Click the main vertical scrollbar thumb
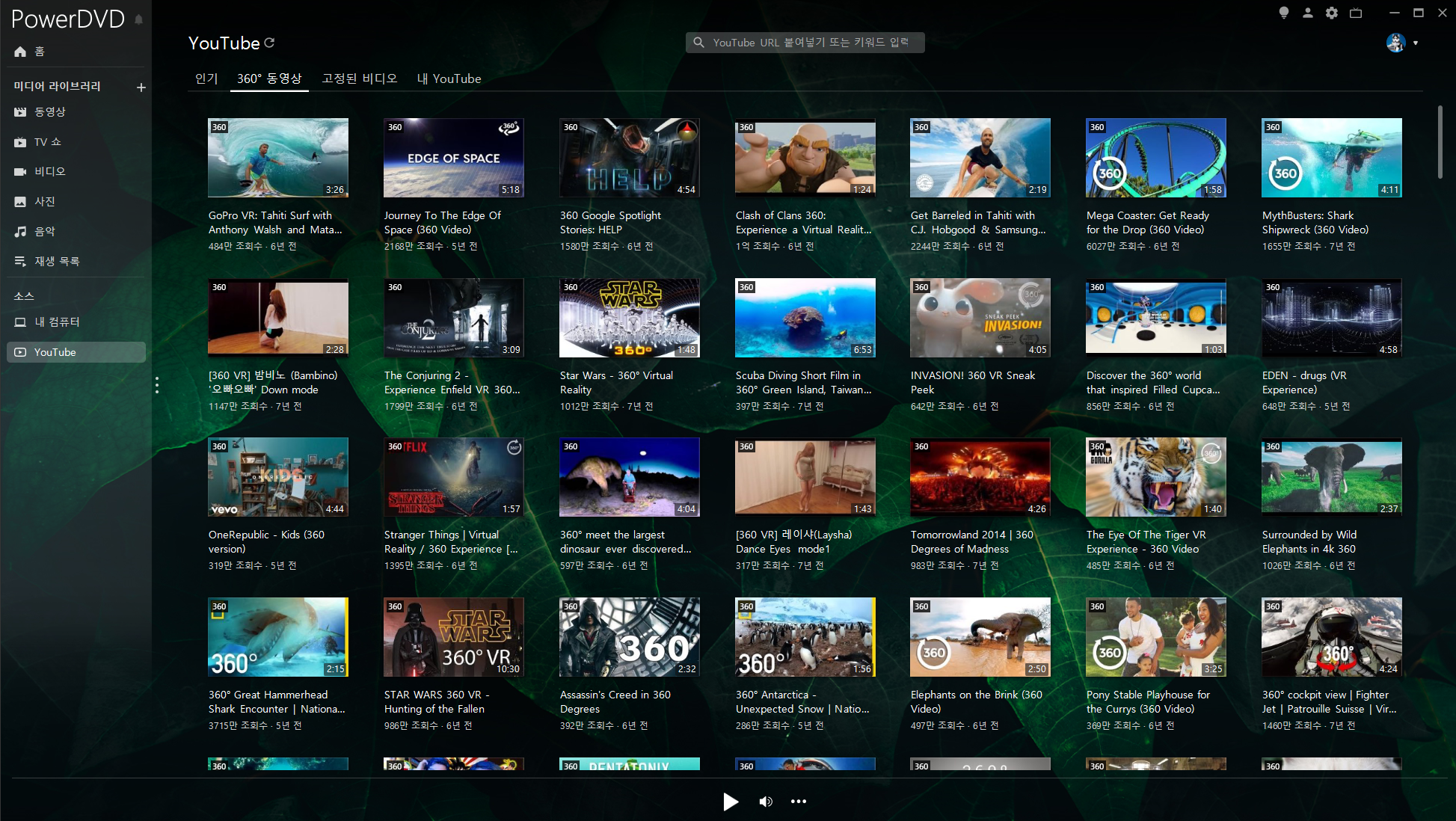1456x821 pixels. 1440,142
